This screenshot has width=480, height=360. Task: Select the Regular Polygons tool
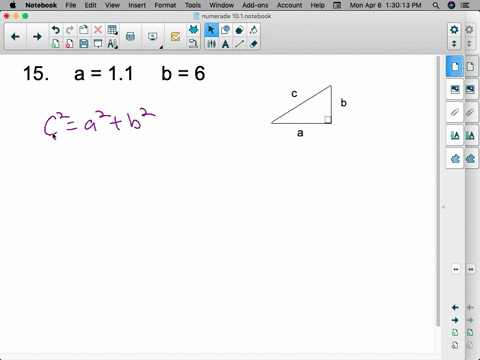pos(239,30)
